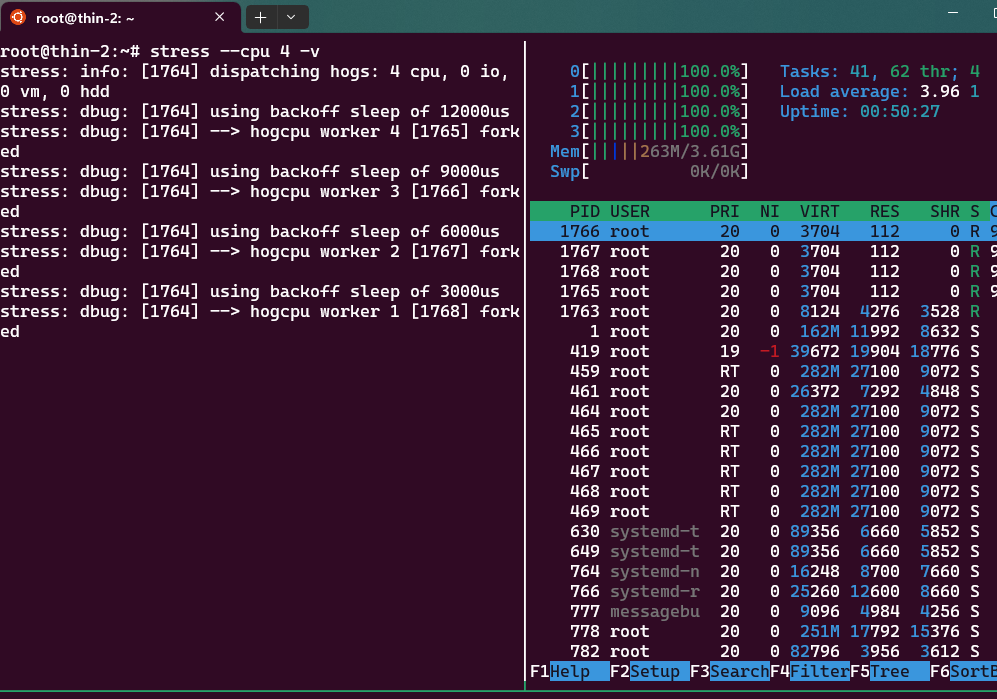Image resolution: width=997 pixels, height=699 pixels.
Task: Click the Mem usage meter
Action: click(649, 151)
